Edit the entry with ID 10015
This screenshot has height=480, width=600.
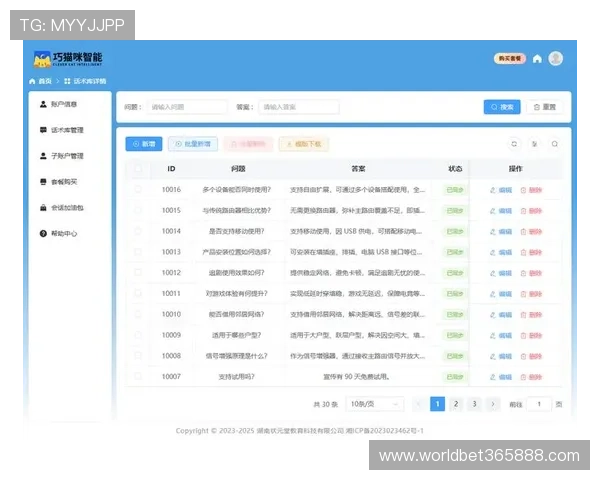pyautogui.click(x=501, y=211)
